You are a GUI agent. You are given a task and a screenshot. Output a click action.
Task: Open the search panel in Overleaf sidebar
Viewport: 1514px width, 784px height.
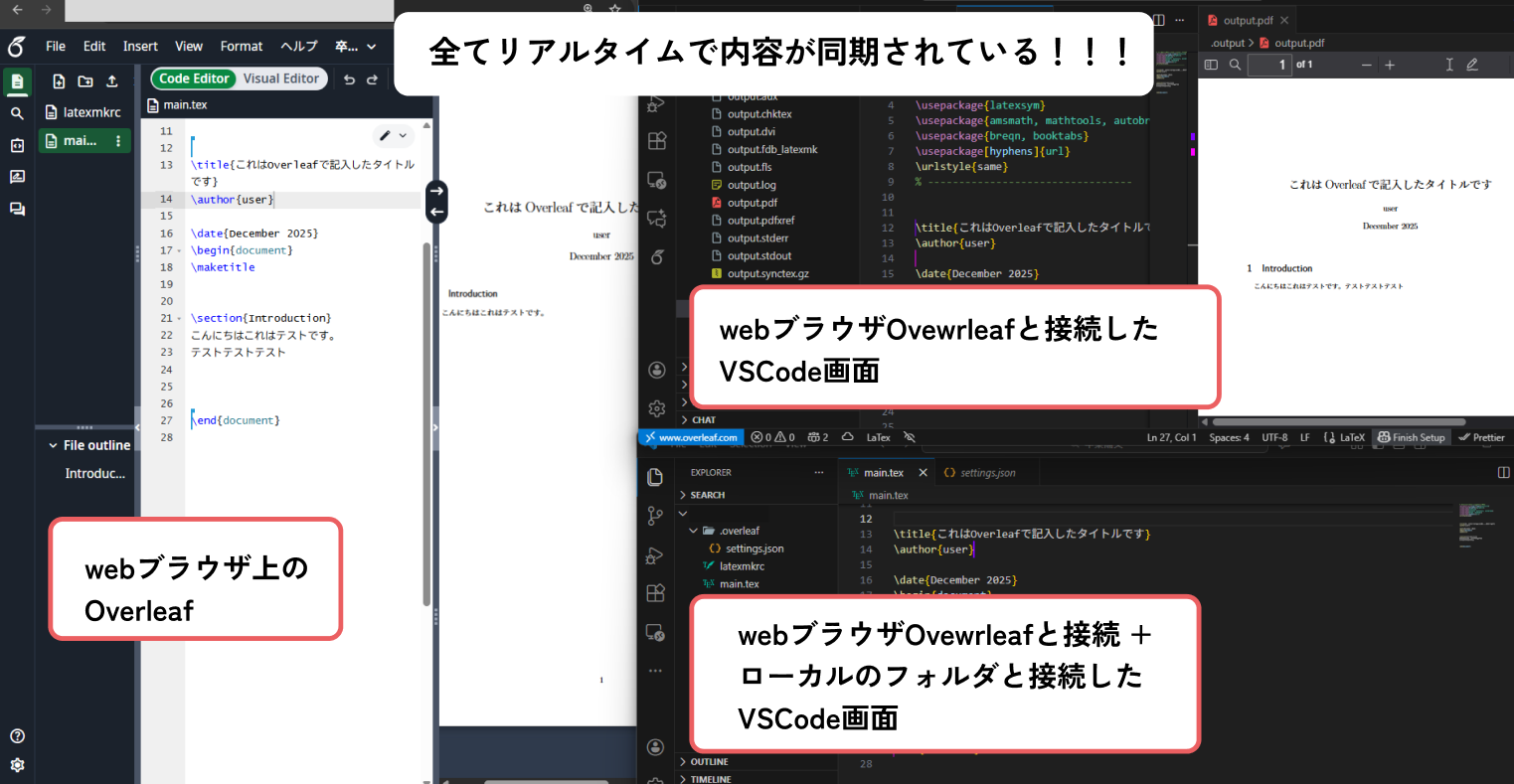tap(17, 113)
